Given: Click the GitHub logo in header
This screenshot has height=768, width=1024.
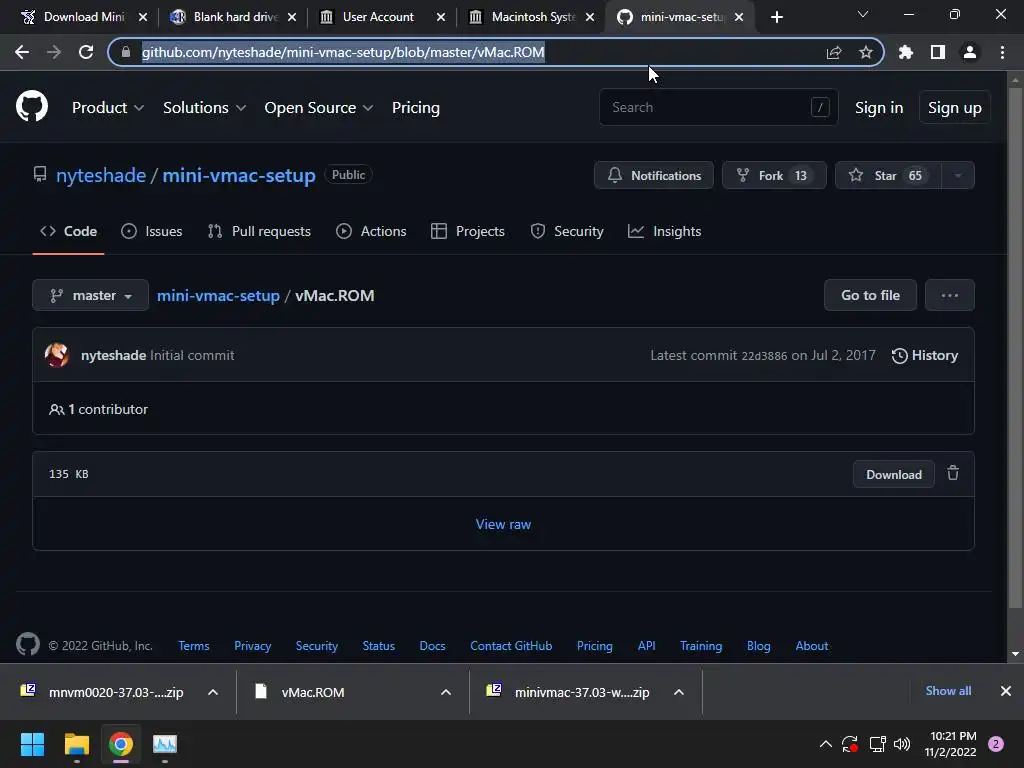Looking at the screenshot, I should [x=31, y=107].
